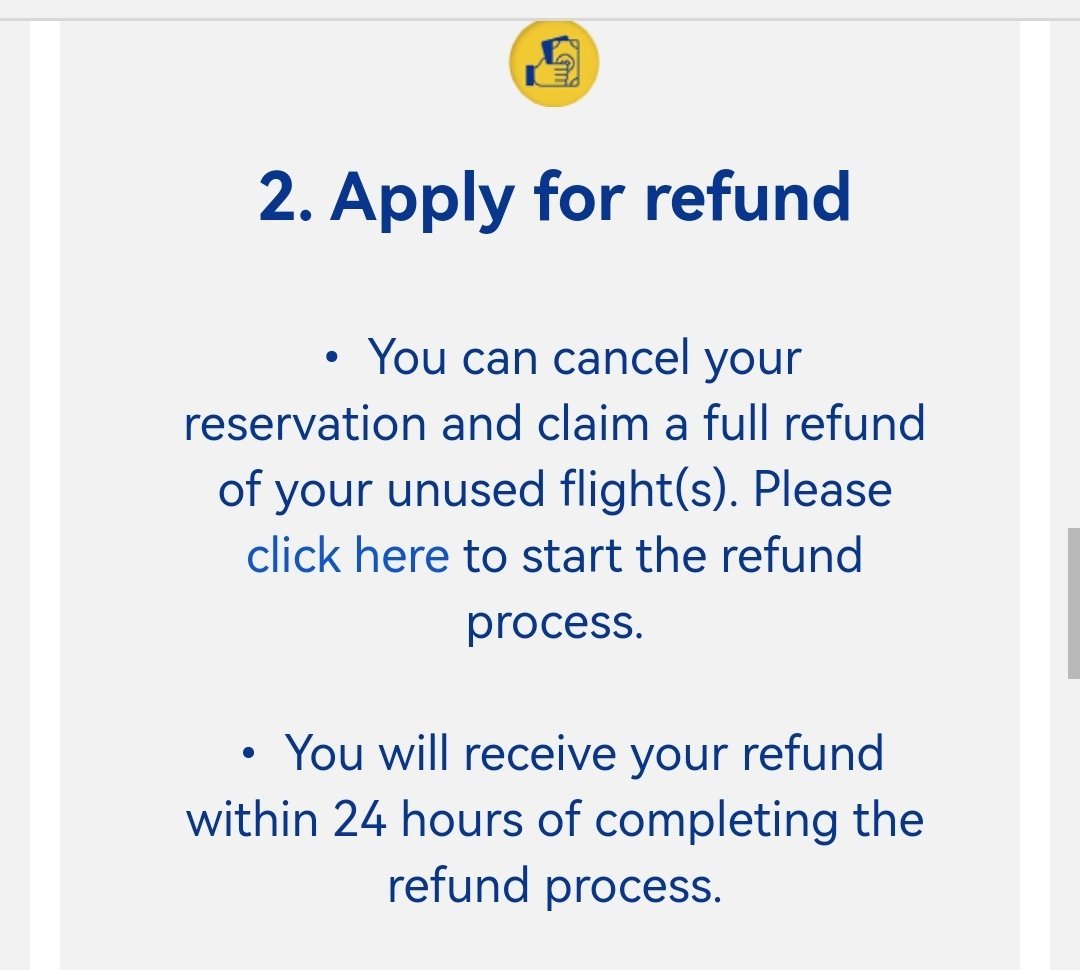Click the final line "refund process."
The image size is (1080, 970).
pos(554,886)
